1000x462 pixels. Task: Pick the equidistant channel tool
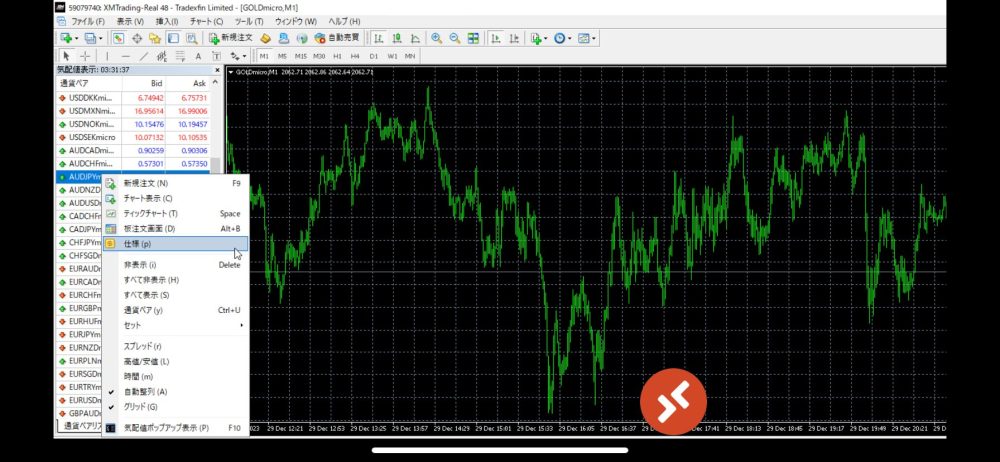coord(162,56)
